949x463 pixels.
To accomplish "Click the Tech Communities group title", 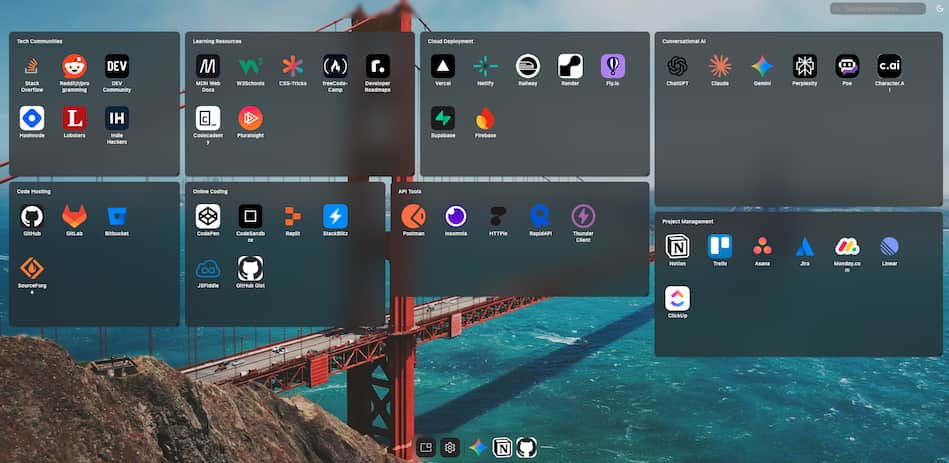I will click(x=39, y=42).
